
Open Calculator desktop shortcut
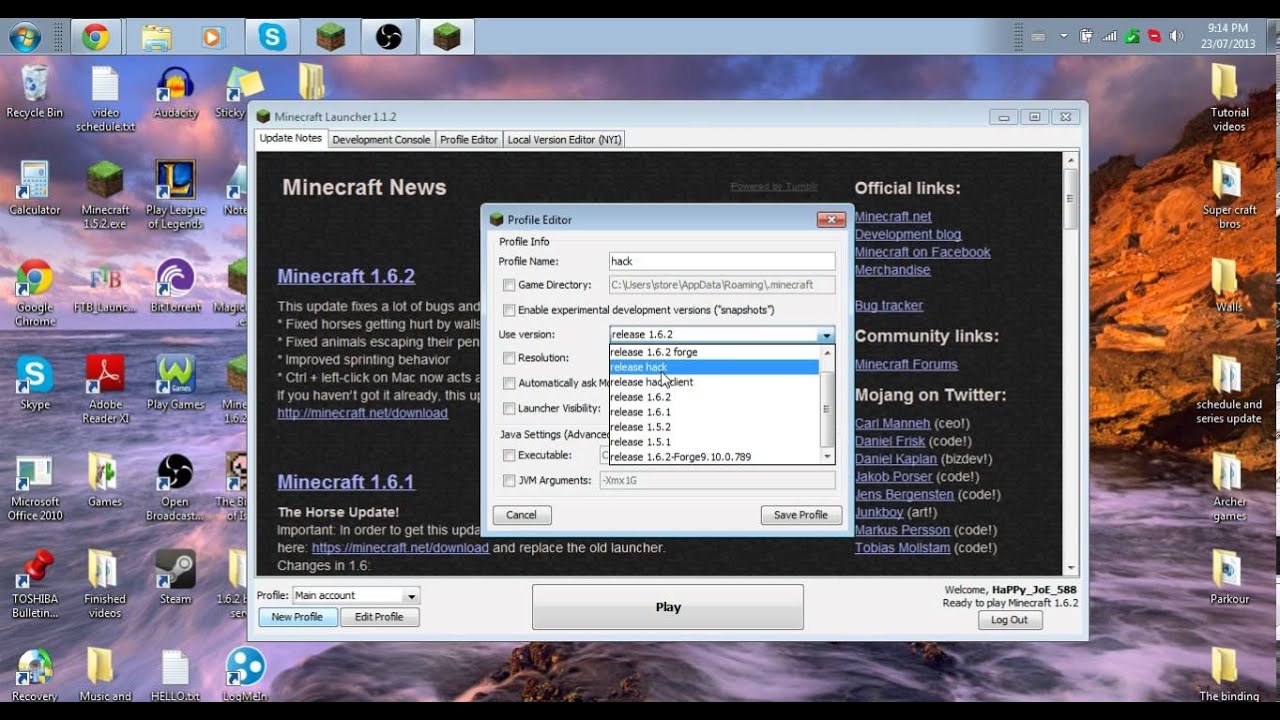[x=35, y=187]
